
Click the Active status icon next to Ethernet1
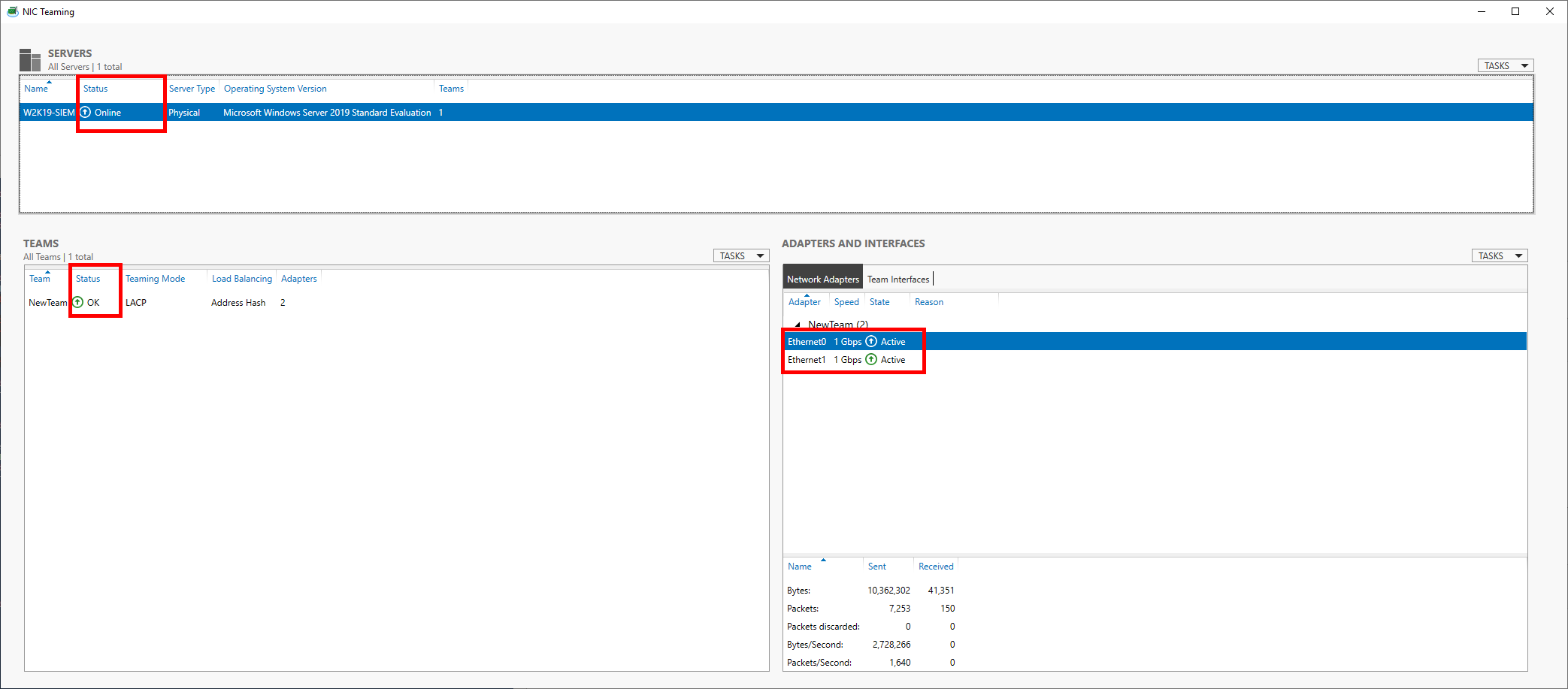point(871,359)
